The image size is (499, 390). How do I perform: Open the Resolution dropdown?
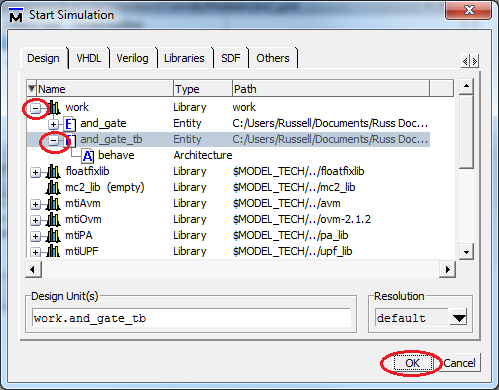pyautogui.click(x=459, y=318)
